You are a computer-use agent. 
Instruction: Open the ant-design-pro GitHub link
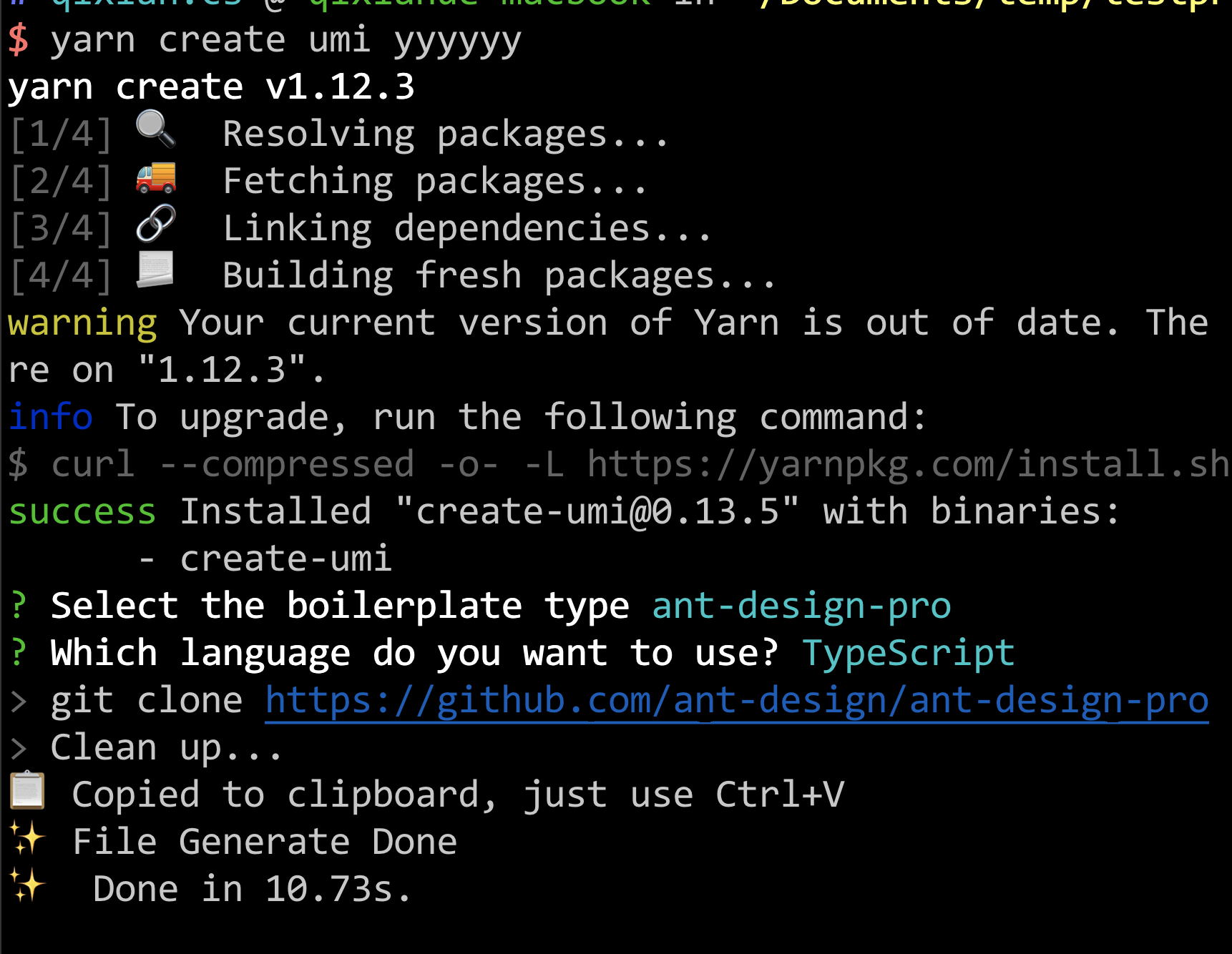(x=736, y=701)
